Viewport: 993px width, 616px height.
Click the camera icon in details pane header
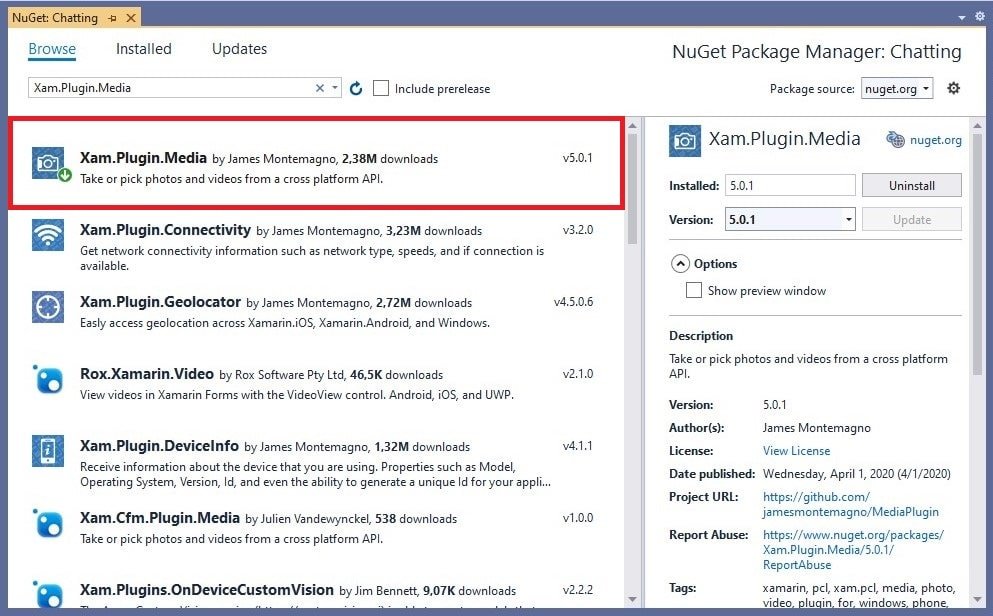point(685,141)
